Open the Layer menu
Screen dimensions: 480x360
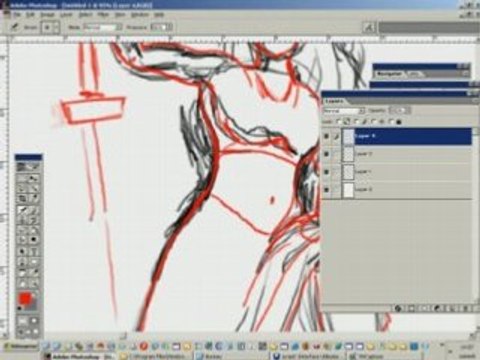click(66, 15)
